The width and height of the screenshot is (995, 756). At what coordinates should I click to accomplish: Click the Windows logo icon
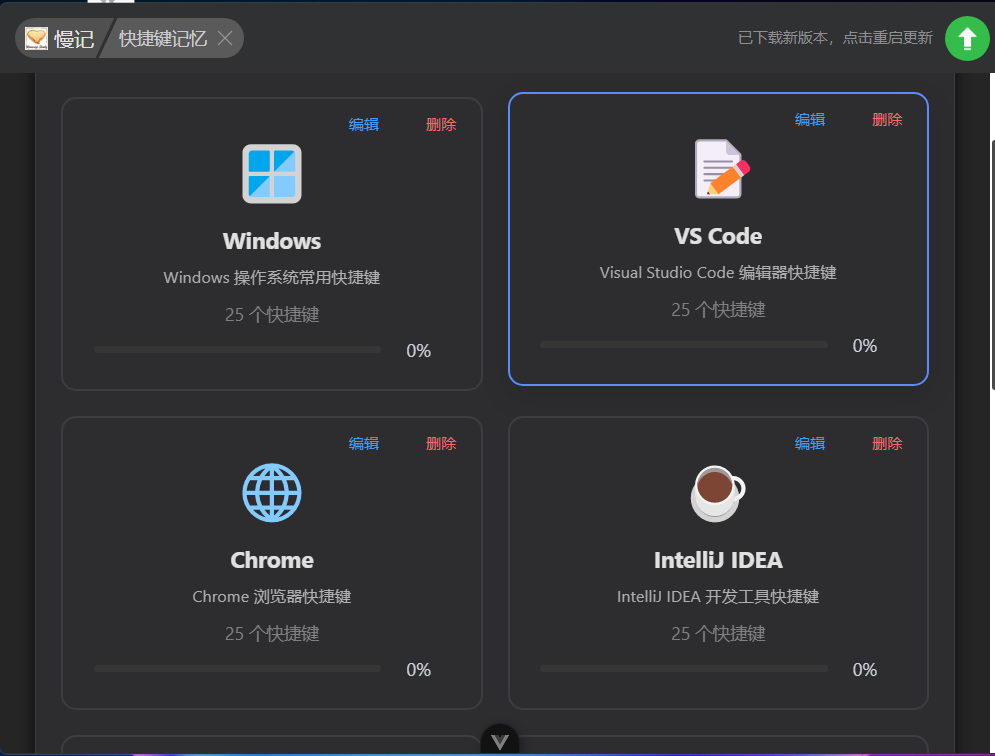(x=272, y=174)
